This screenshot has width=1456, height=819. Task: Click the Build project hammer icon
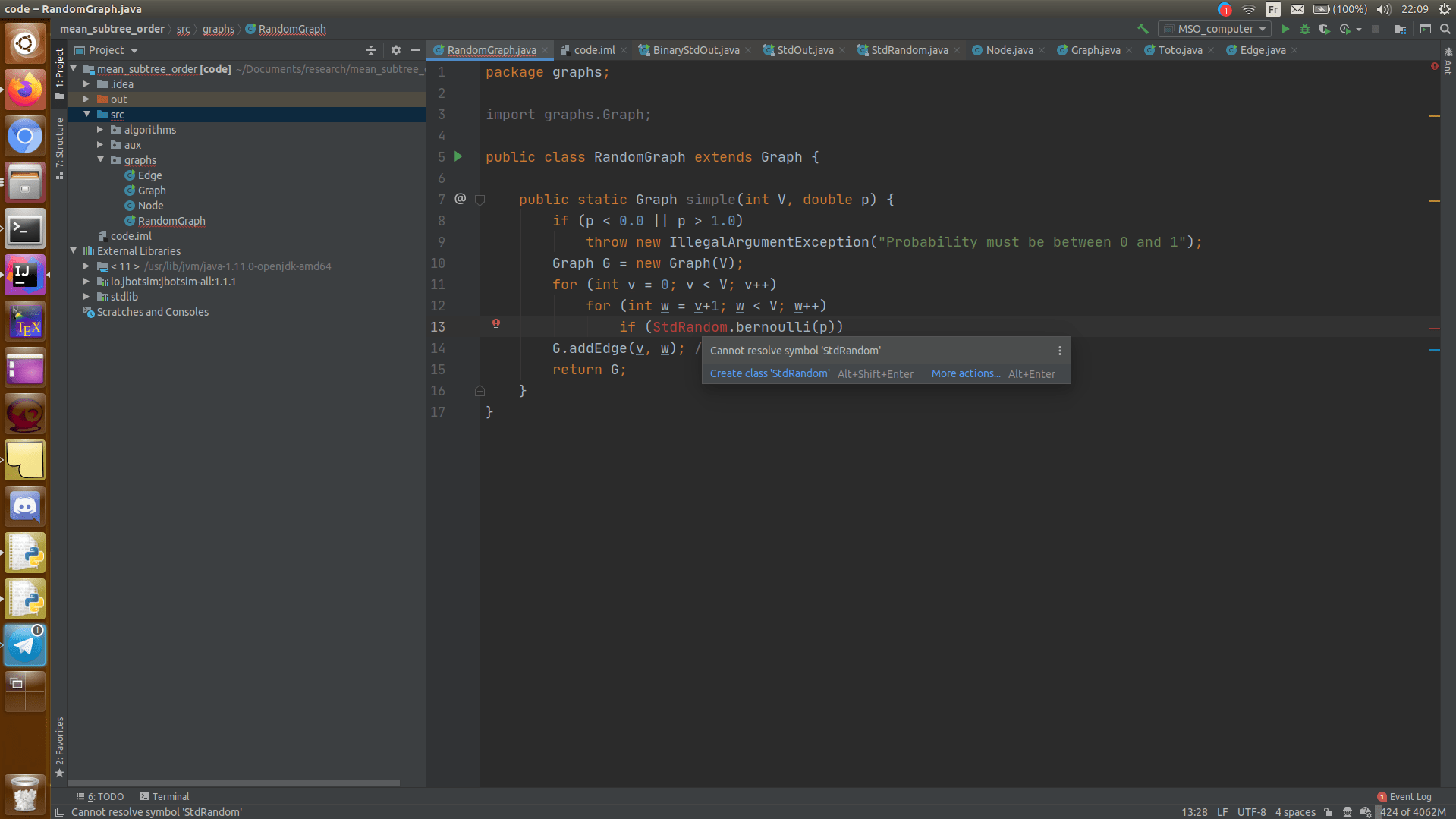[x=1143, y=29]
